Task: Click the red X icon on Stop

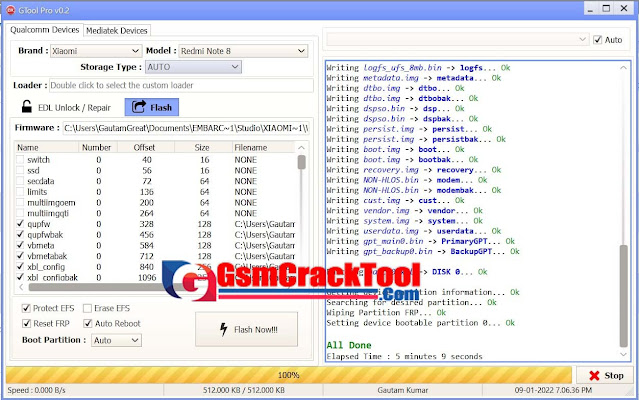Action: [x=594, y=376]
